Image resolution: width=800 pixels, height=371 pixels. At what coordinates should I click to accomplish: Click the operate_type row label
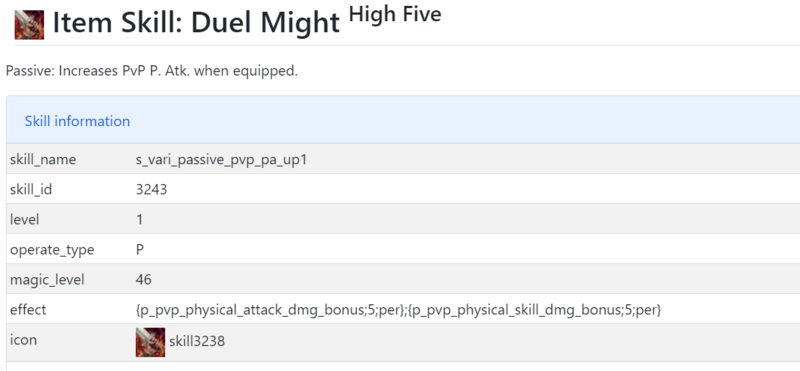pos(52,250)
